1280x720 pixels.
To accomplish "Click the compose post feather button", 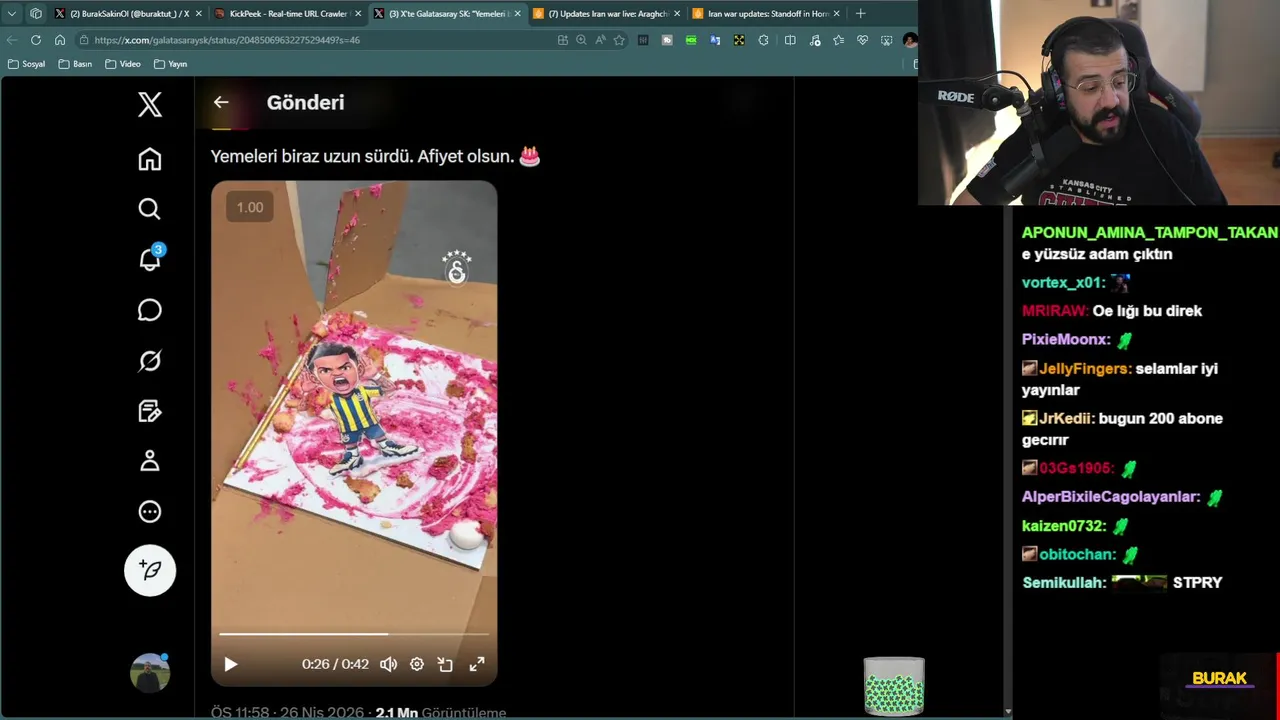I will click(x=150, y=570).
